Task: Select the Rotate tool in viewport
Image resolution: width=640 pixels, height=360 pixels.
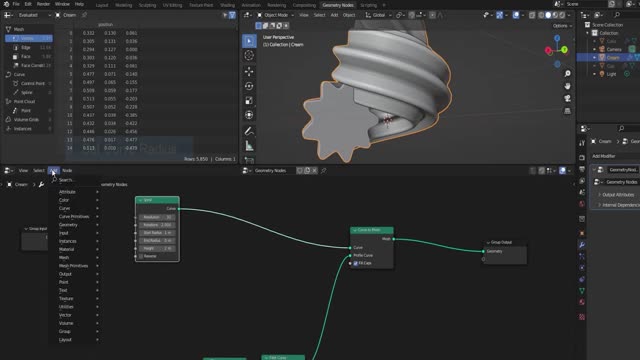Action: coord(249,86)
